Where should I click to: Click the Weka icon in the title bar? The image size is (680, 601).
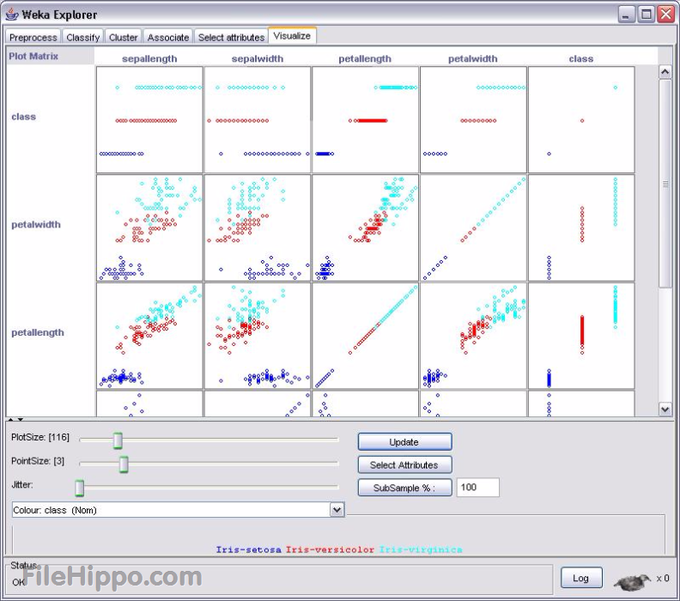coord(13,14)
